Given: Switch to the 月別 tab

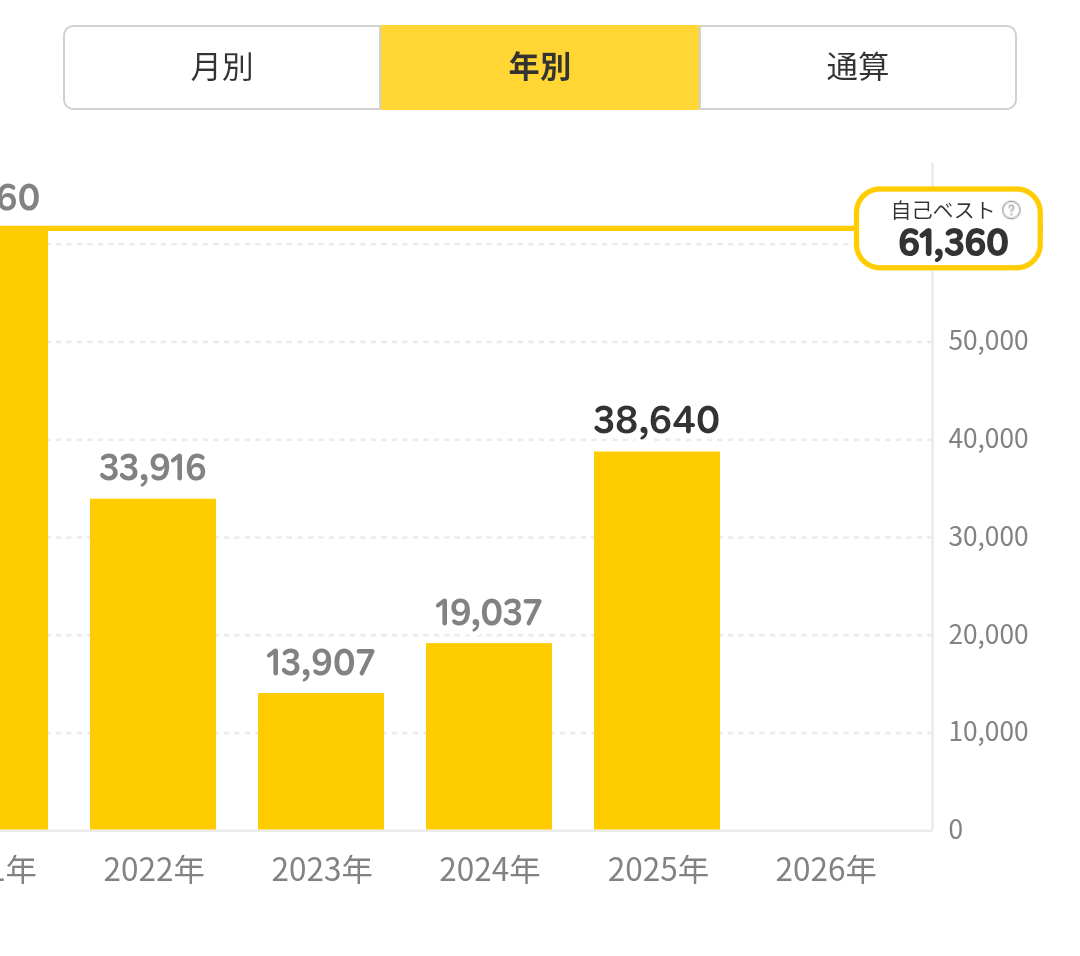Looking at the screenshot, I should tap(222, 68).
